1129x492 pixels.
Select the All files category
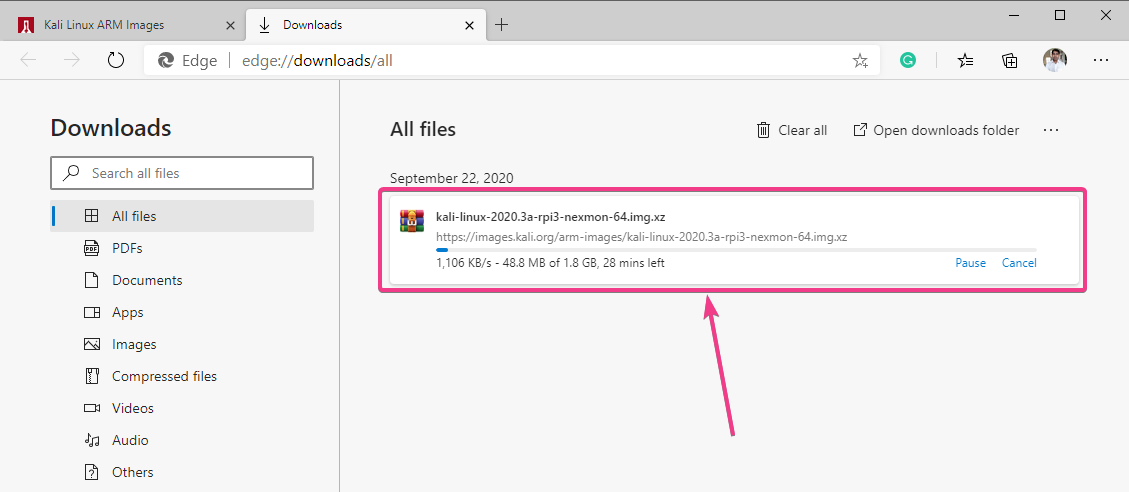(x=182, y=216)
